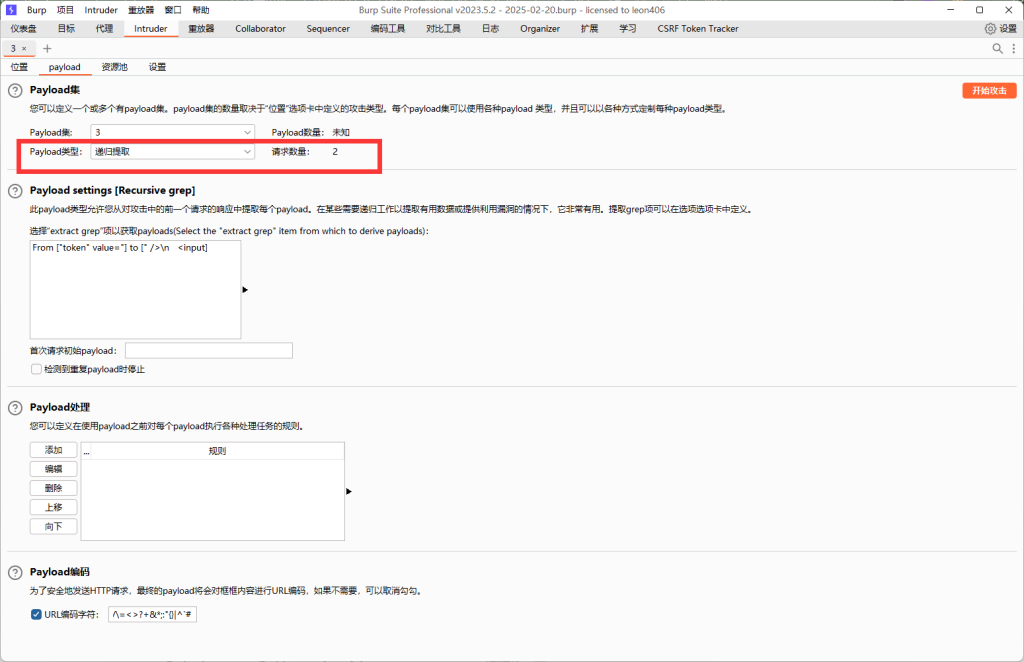Screen dimensions: 1024x662
Task: Open the settings gear icon
Action: pos(990,29)
